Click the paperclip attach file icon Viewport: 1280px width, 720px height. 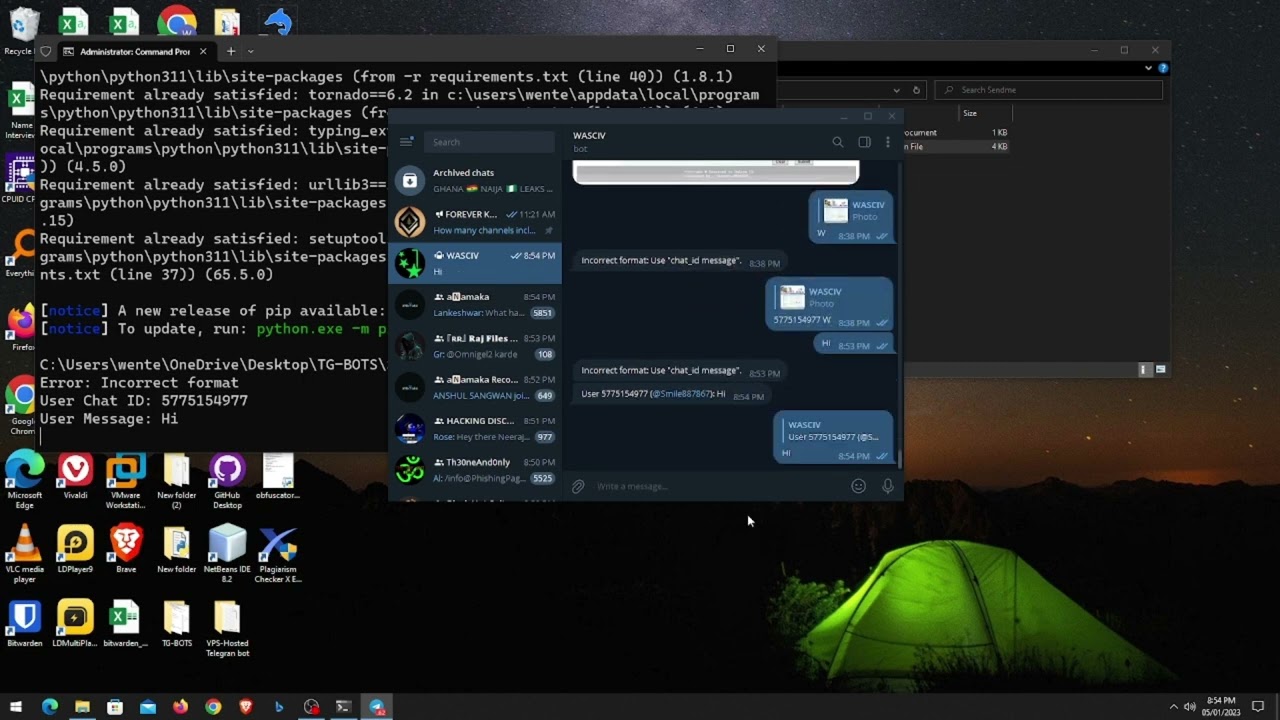(x=578, y=486)
